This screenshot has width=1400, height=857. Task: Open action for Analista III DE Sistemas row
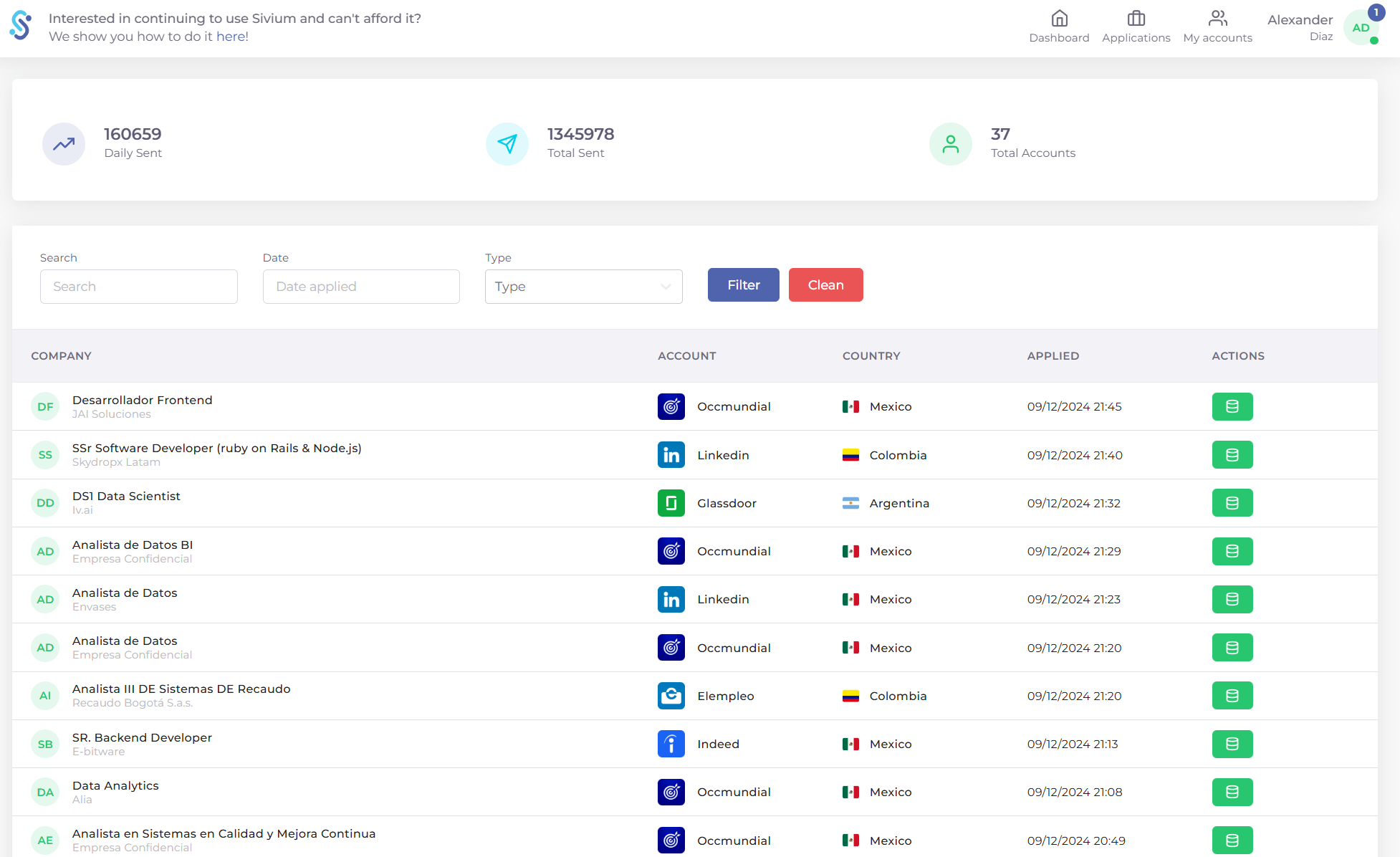click(1232, 696)
